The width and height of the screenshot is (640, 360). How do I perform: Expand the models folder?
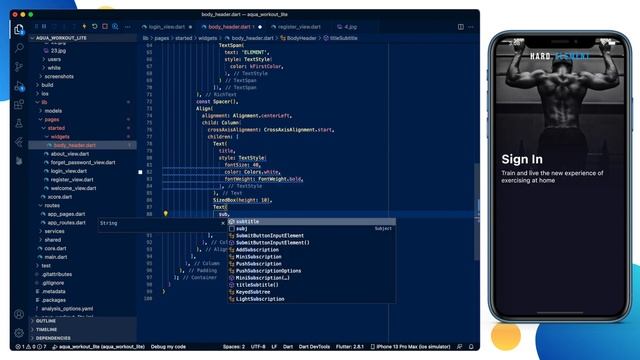(53, 111)
